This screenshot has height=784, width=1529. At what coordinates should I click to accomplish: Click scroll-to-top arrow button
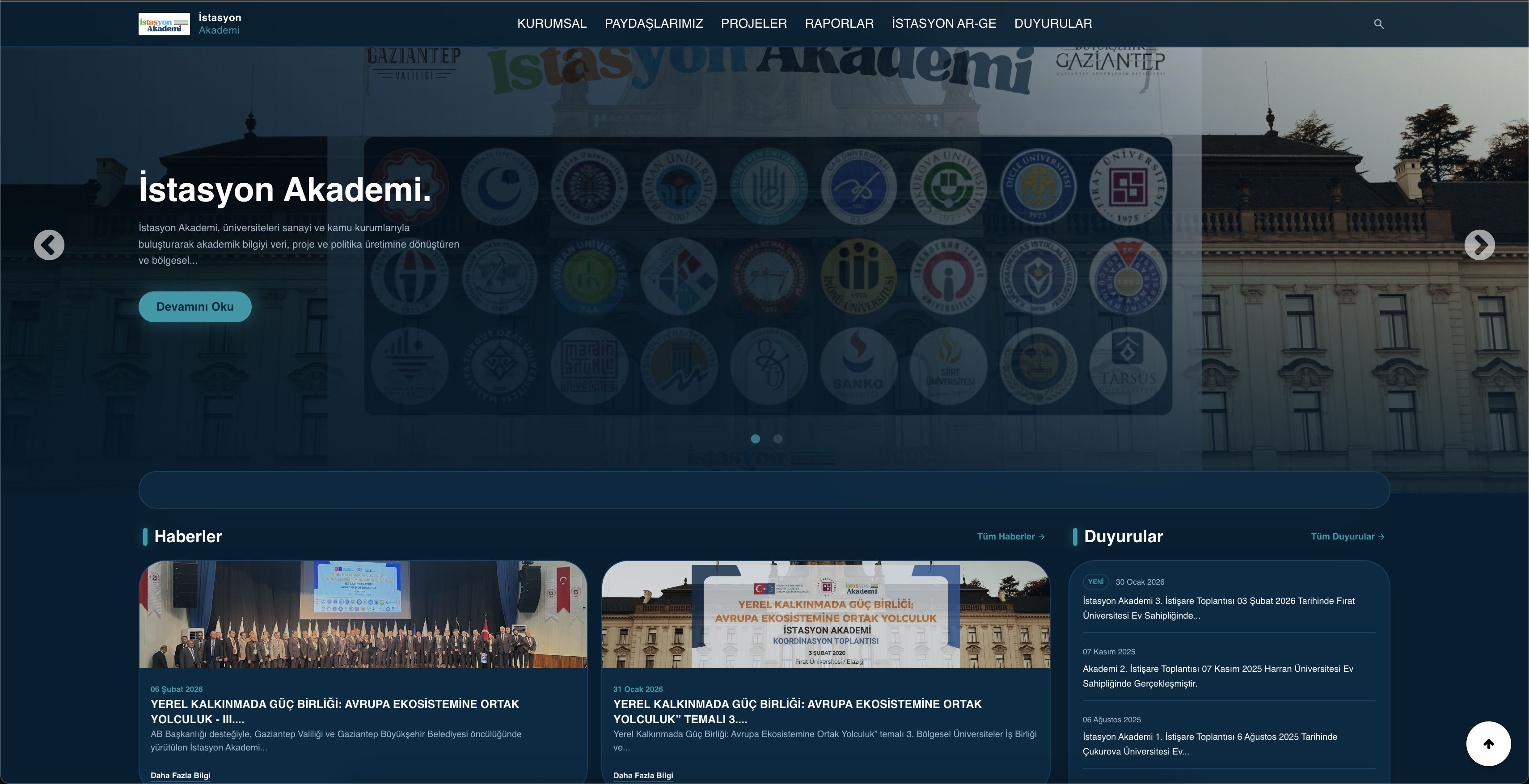(1488, 744)
